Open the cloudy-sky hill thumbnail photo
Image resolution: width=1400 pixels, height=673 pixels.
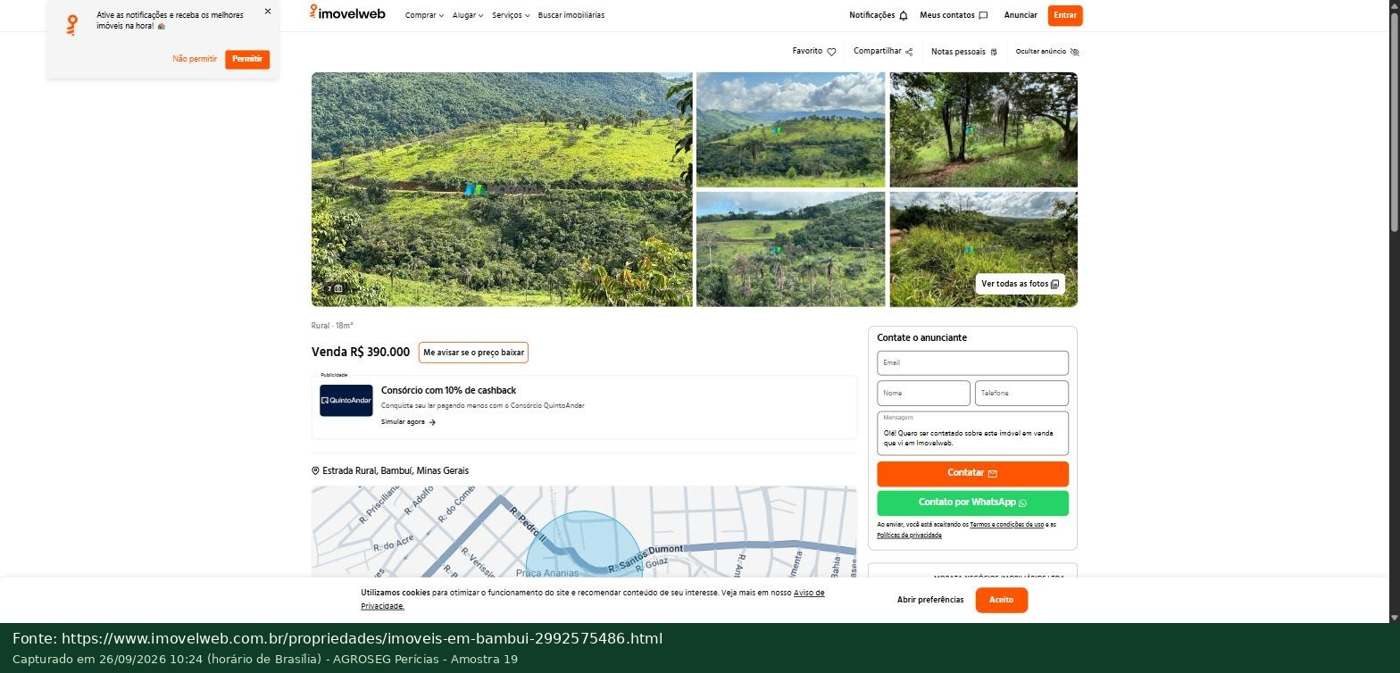791,130
